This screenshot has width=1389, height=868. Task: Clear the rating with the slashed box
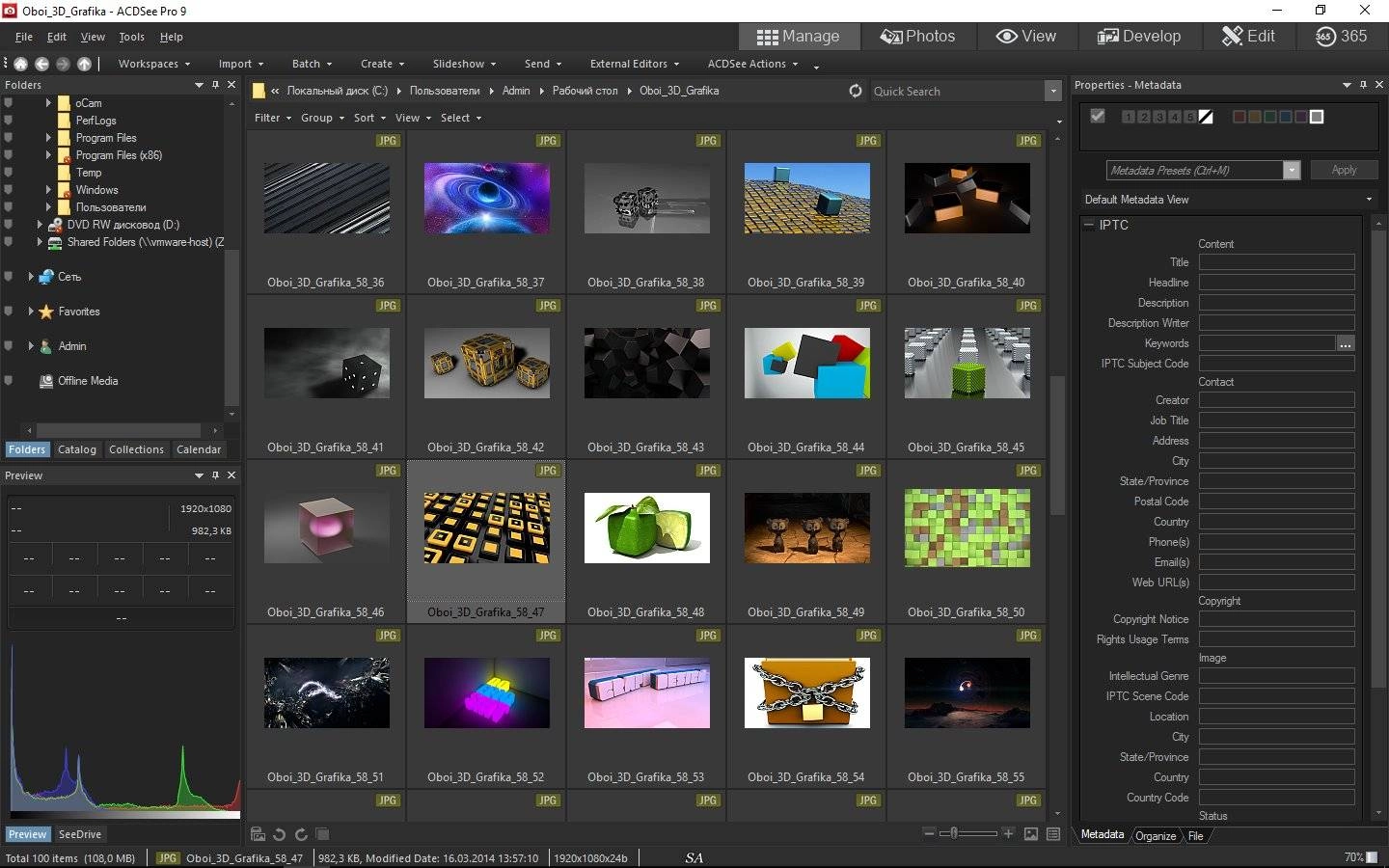pos(1206,117)
